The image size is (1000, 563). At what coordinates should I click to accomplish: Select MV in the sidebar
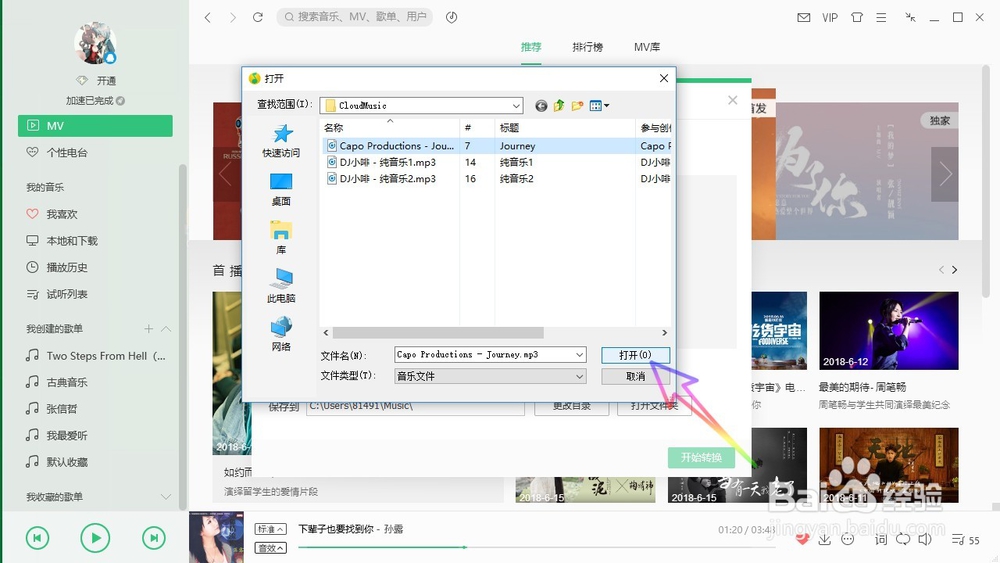pyautogui.click(x=95, y=126)
